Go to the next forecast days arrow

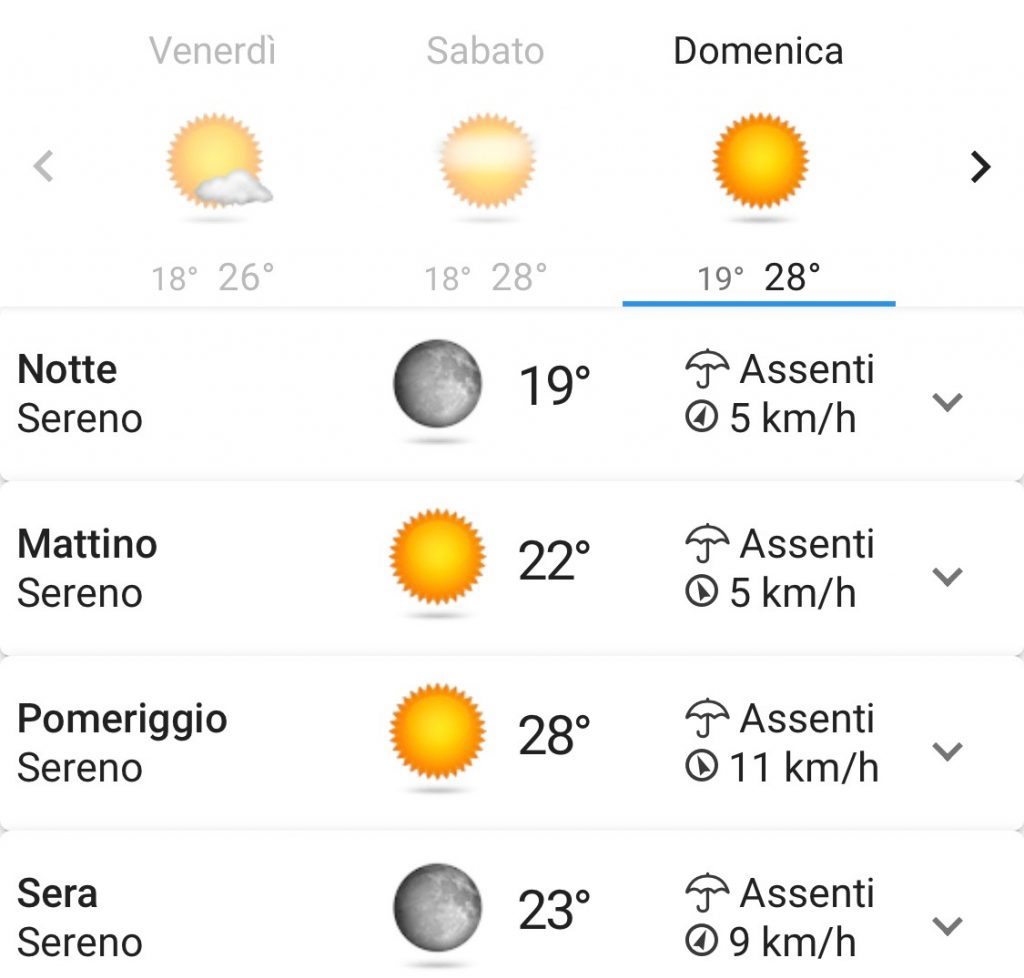point(980,166)
